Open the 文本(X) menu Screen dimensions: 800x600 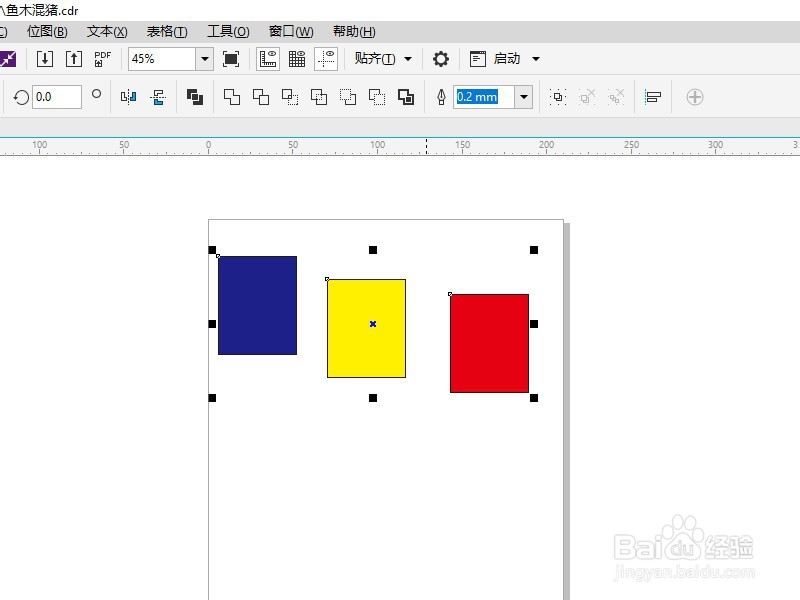pos(107,32)
